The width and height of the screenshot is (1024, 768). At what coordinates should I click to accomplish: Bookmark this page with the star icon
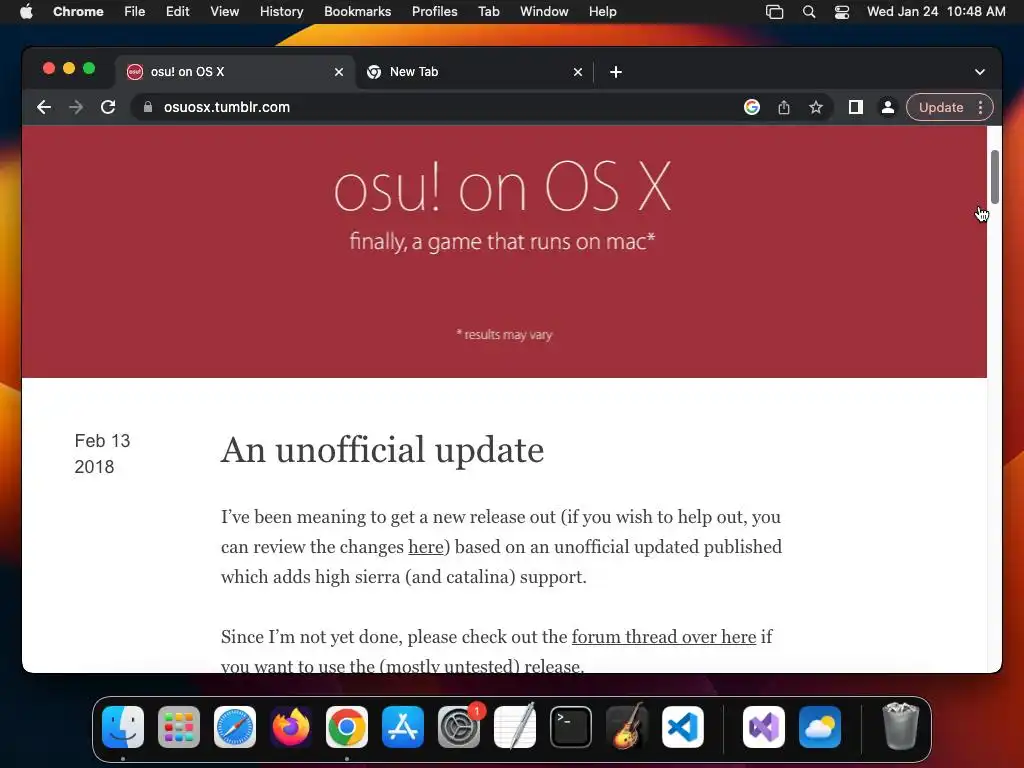point(816,107)
